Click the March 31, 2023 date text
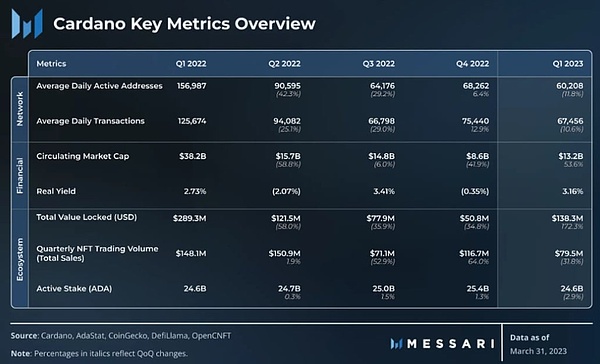600x364 pixels. coord(538,351)
